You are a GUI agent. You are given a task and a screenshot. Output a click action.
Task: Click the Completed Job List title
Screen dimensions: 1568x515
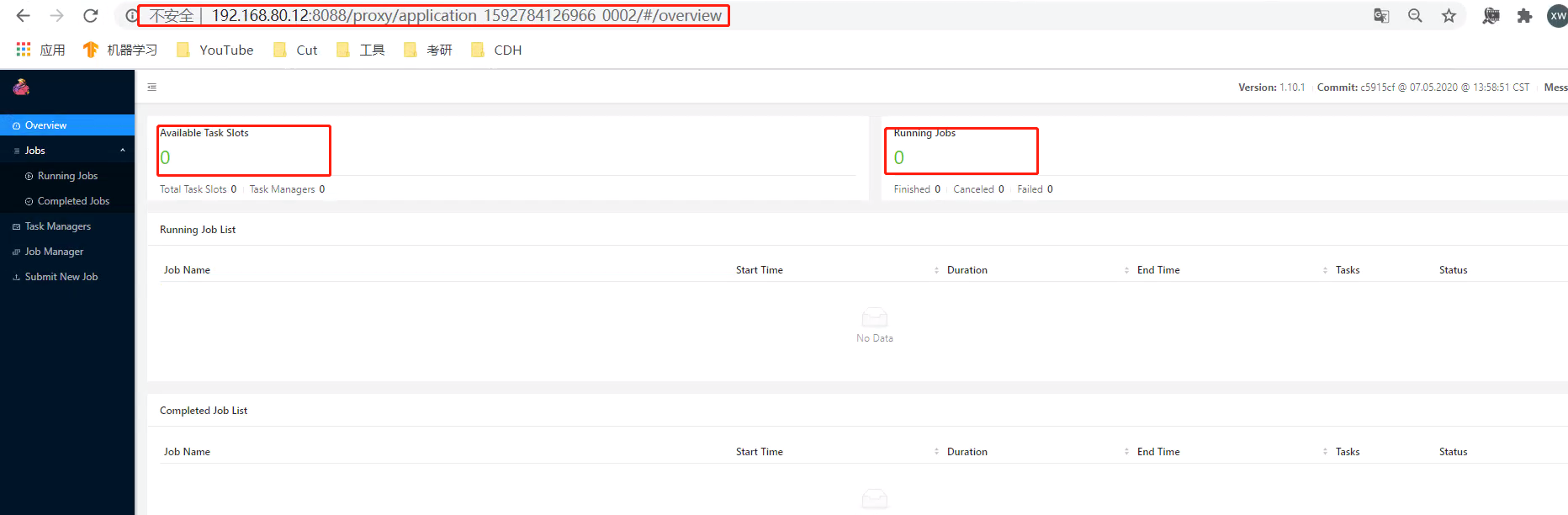pos(204,411)
